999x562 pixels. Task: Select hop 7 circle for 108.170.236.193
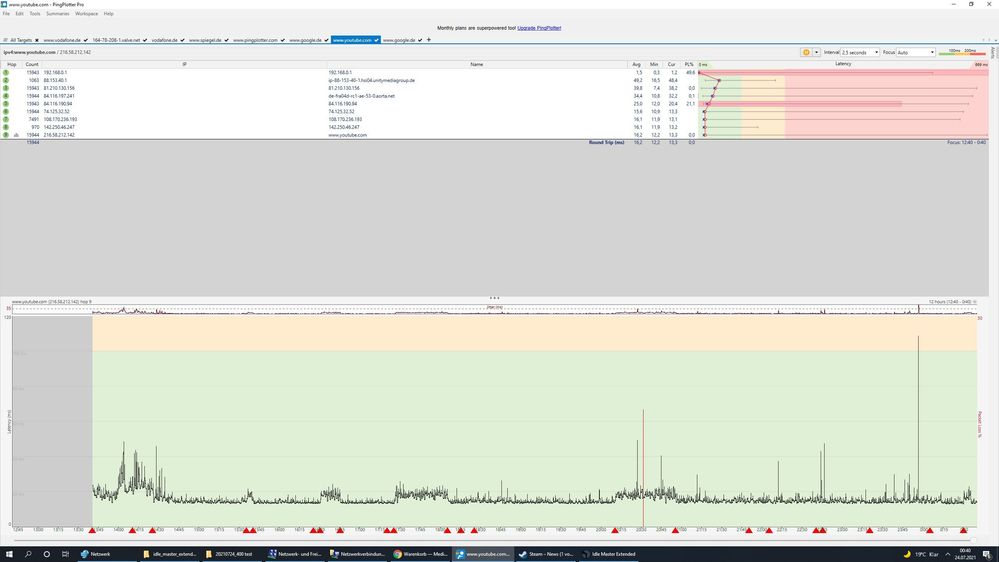pos(6,119)
